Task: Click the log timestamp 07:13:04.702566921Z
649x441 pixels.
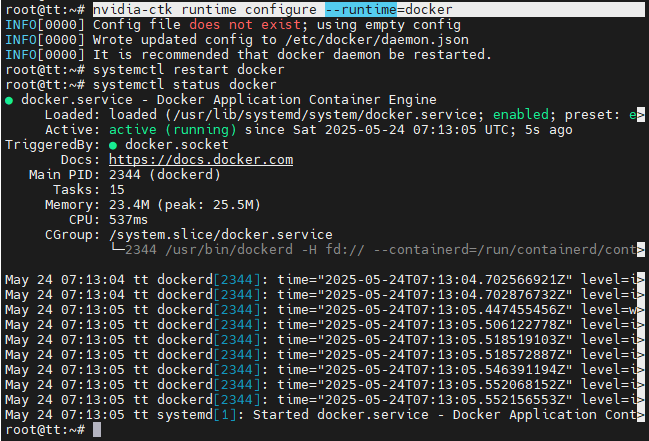Action: (x=489, y=280)
